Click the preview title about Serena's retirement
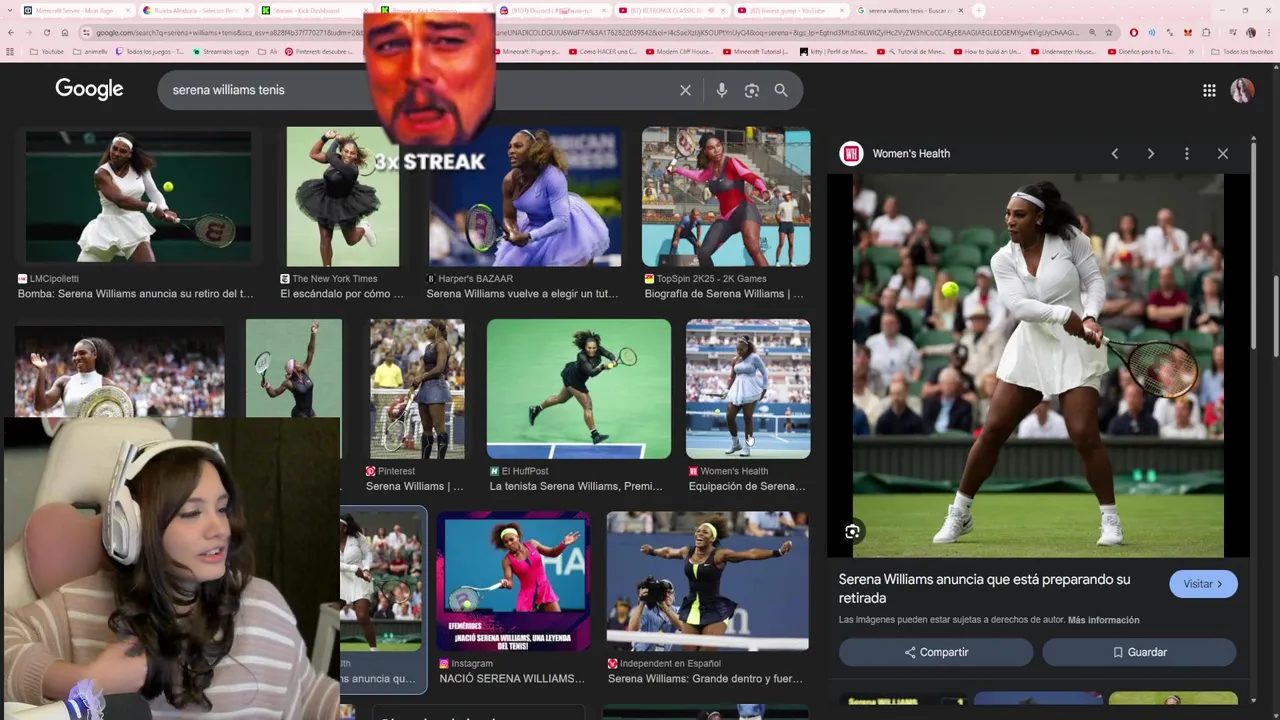Screen dimensions: 1280x720 (985, 588)
